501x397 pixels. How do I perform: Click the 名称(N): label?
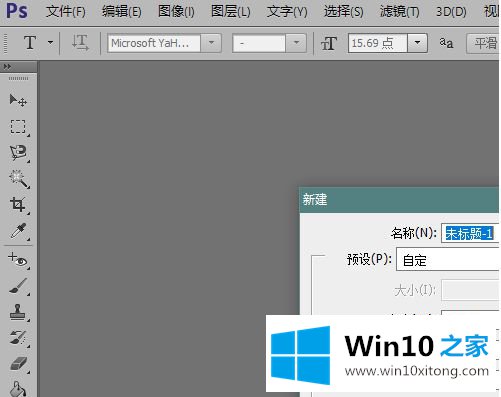point(413,233)
